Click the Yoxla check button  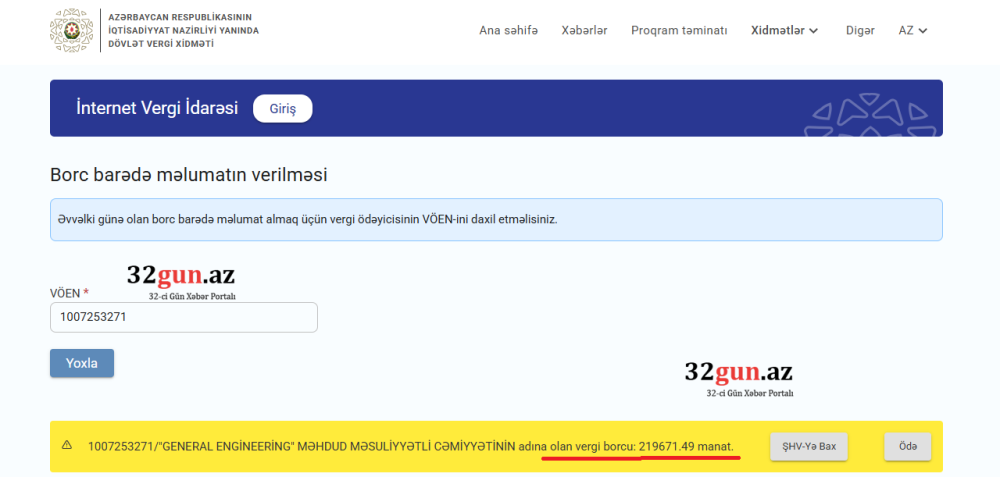click(x=82, y=363)
